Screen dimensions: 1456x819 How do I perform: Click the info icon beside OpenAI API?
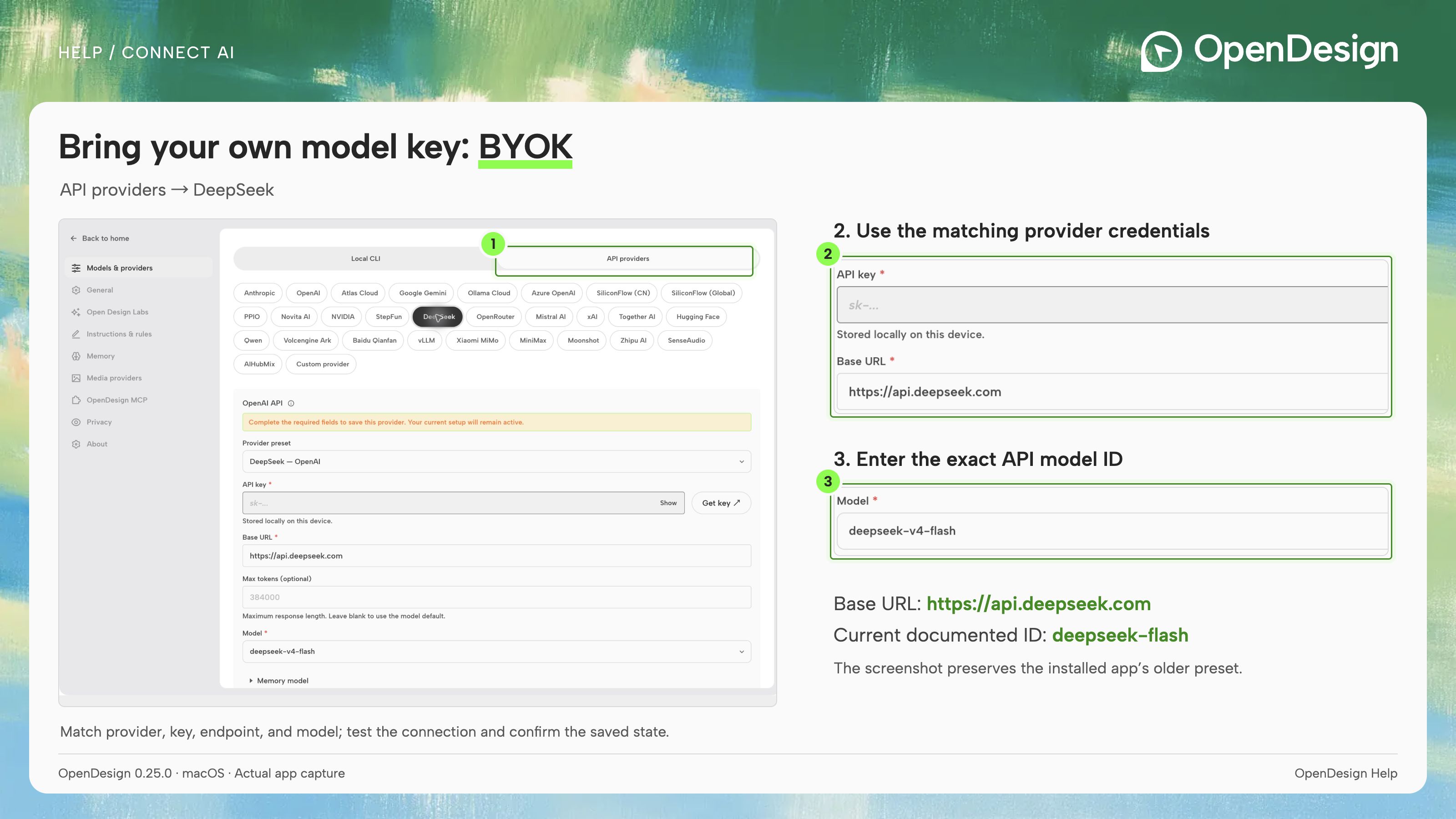pyautogui.click(x=291, y=403)
